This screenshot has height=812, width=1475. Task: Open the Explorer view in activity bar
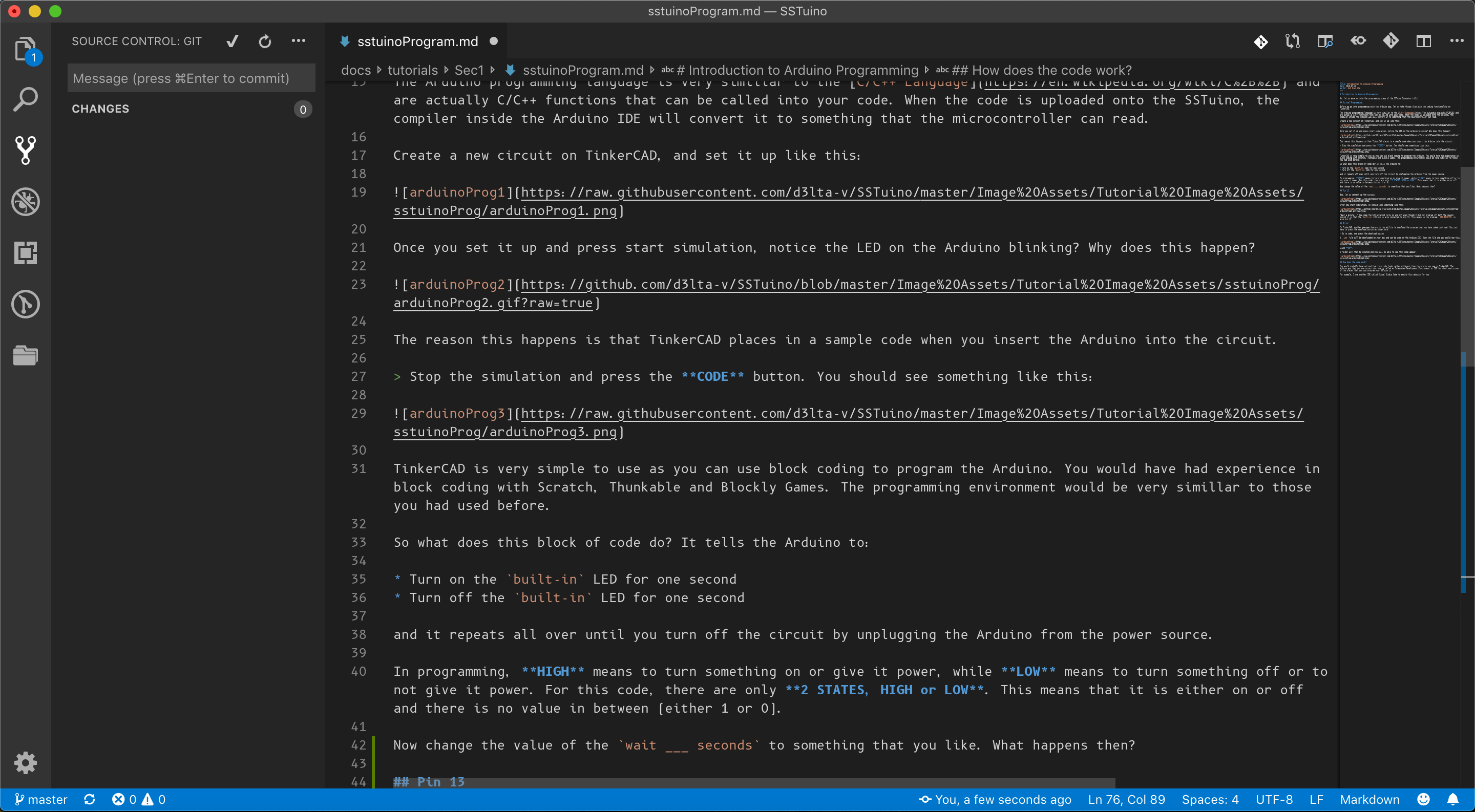(25, 49)
